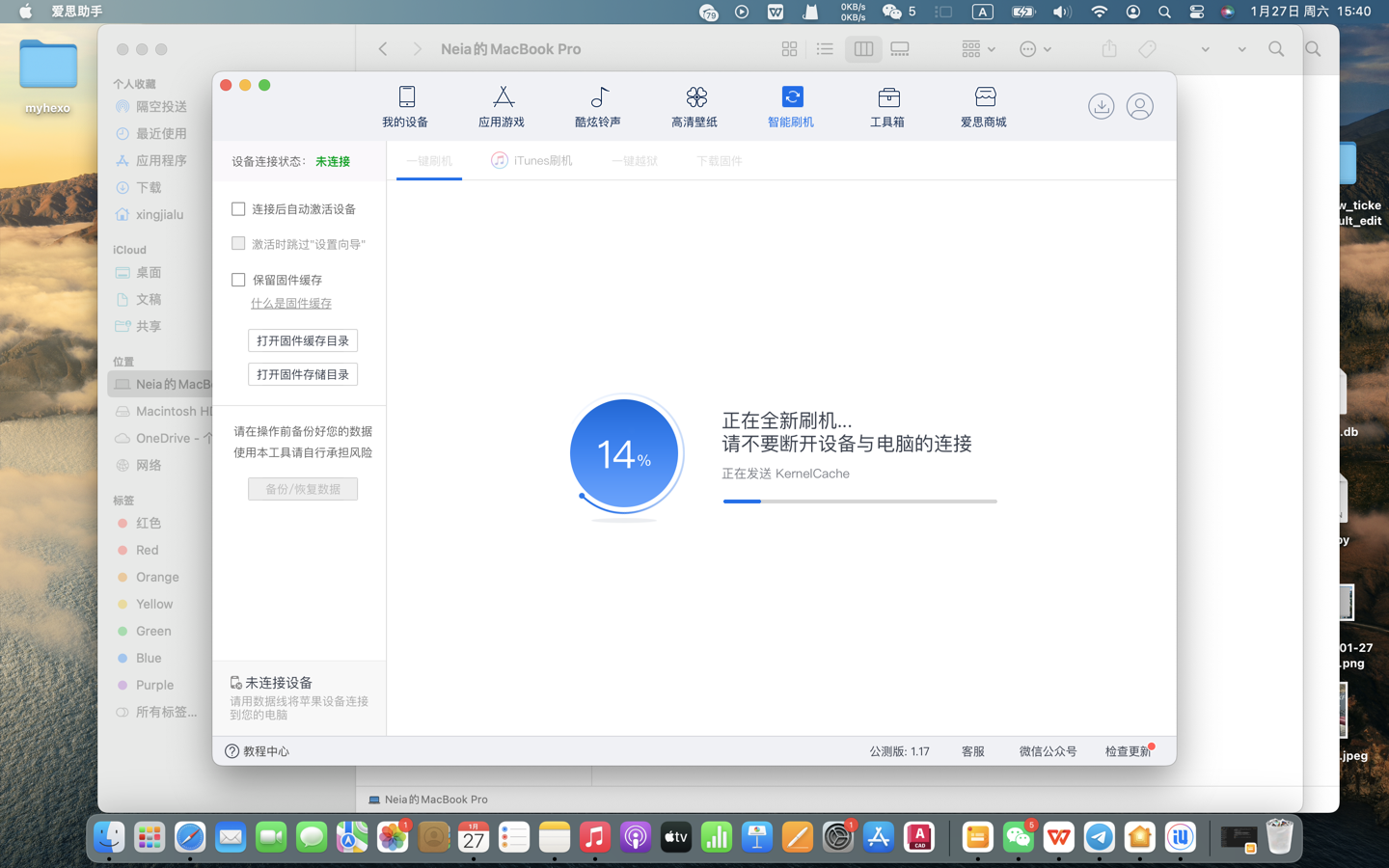The image size is (1389, 868).
Task: Switch Finder to icon view
Action: pyautogui.click(x=789, y=49)
